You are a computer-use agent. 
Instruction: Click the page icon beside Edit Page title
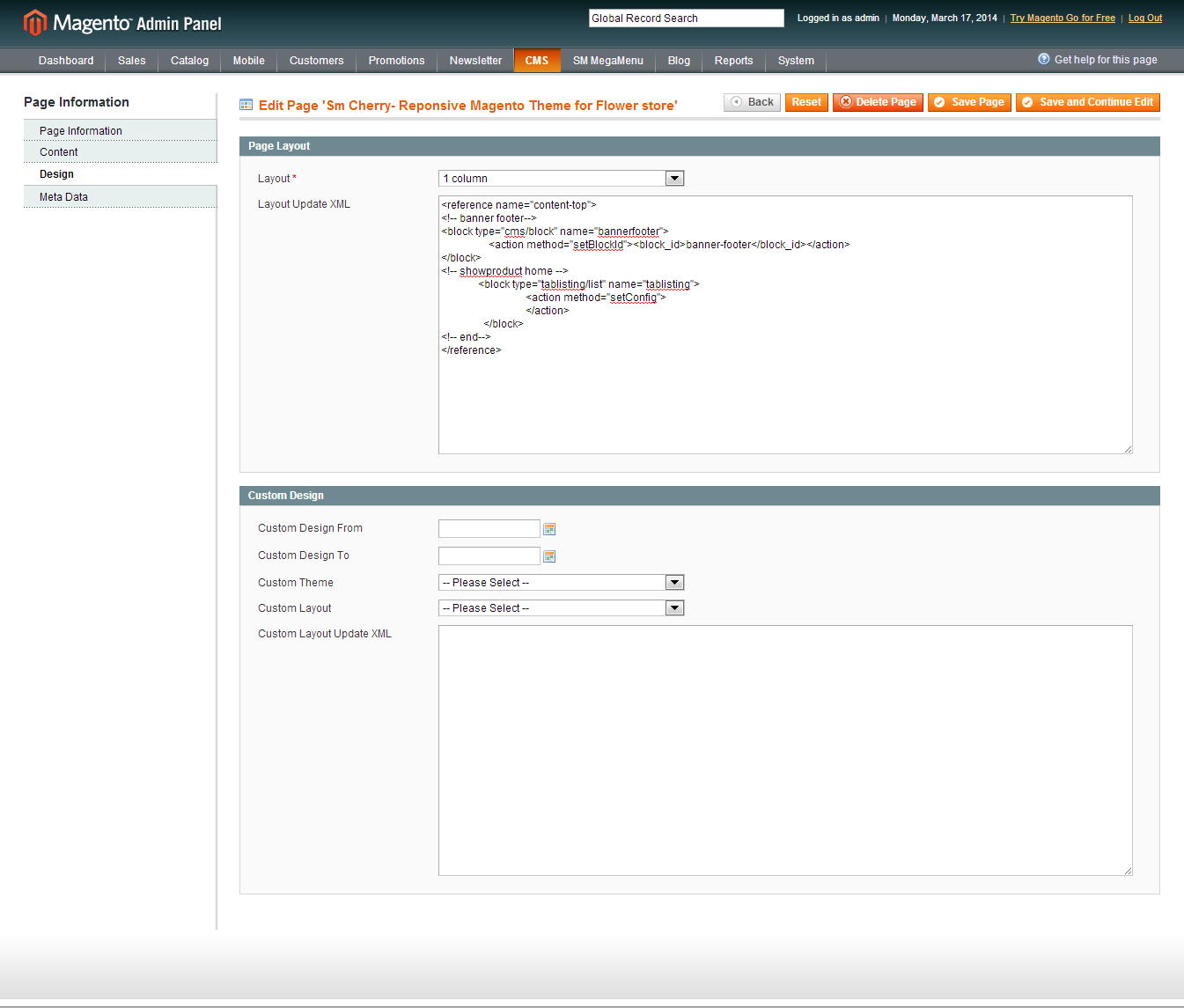[246, 105]
